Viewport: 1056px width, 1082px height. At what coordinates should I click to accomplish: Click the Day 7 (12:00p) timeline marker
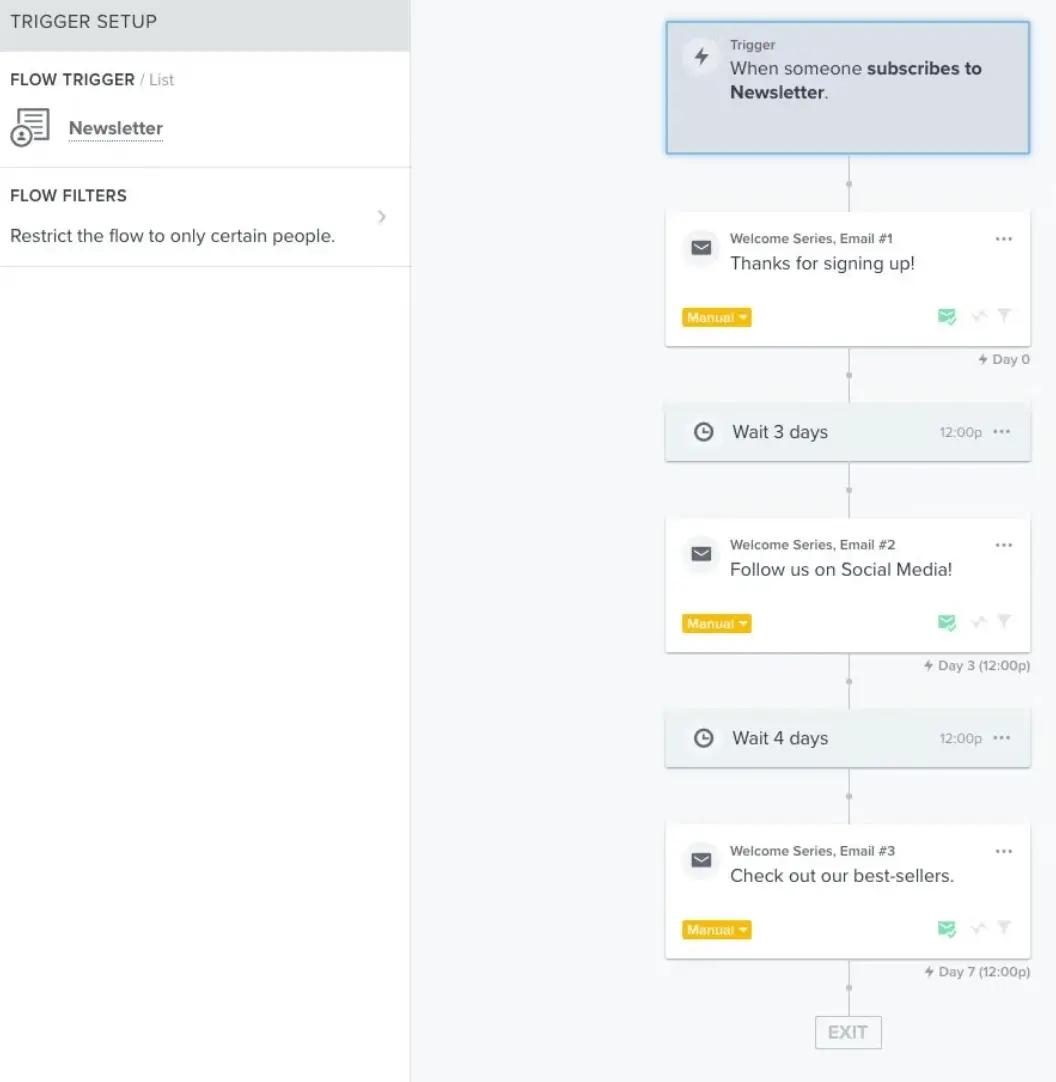[x=977, y=971]
